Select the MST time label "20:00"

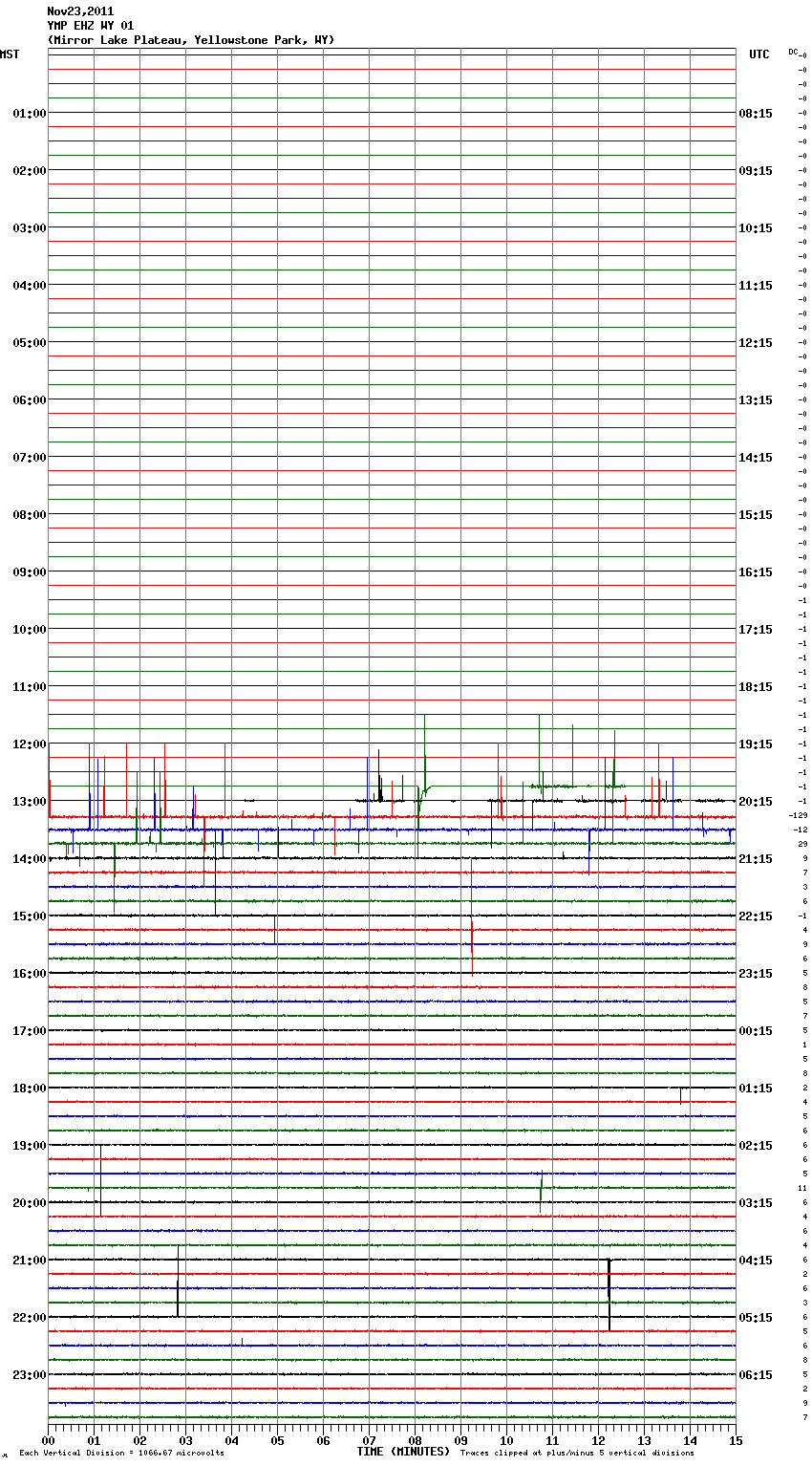(x=30, y=1203)
